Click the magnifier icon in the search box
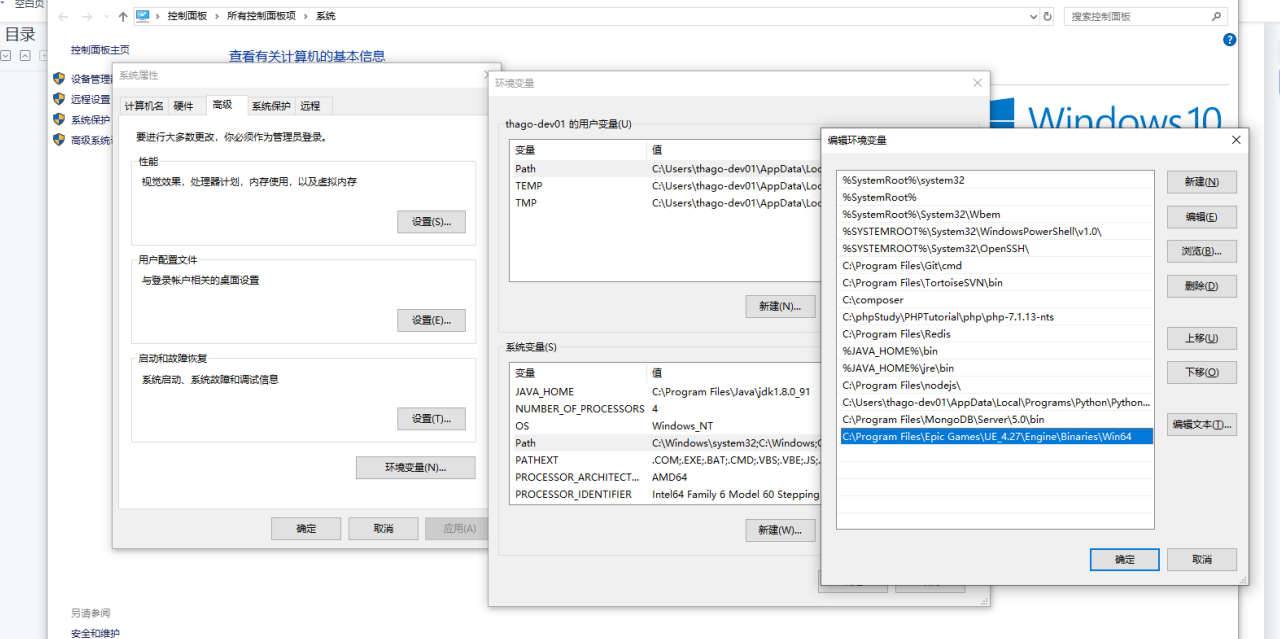Viewport: 1280px width, 639px height. point(1216,17)
